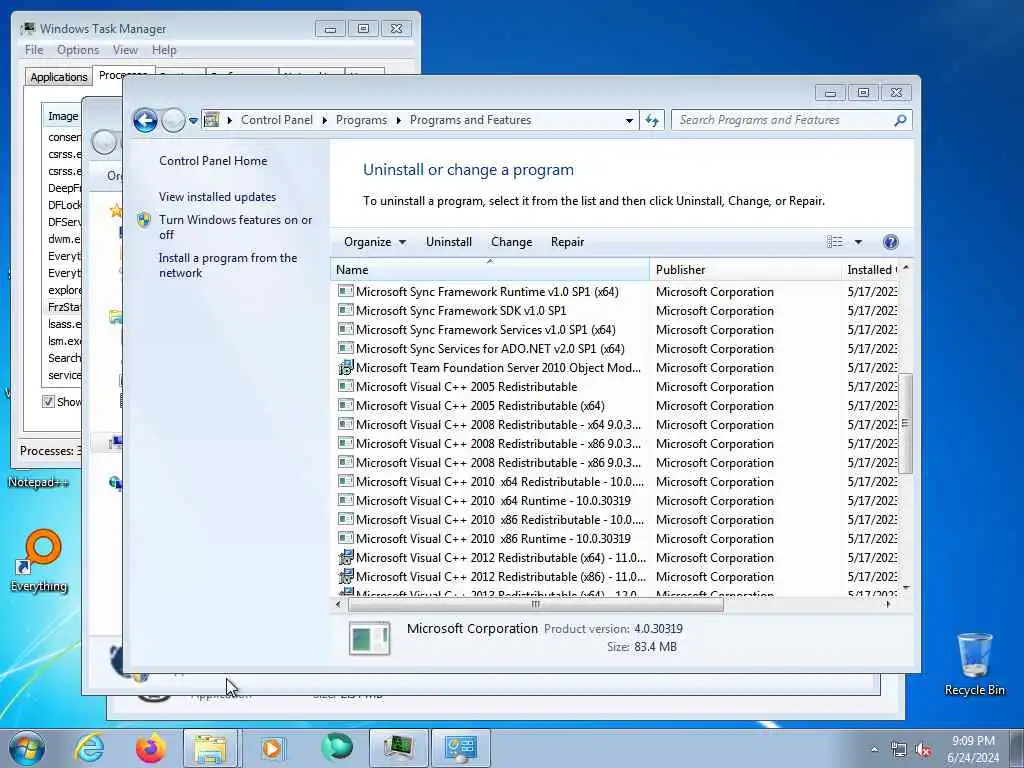
Task: Open the address bar history dropdown
Action: click(629, 120)
